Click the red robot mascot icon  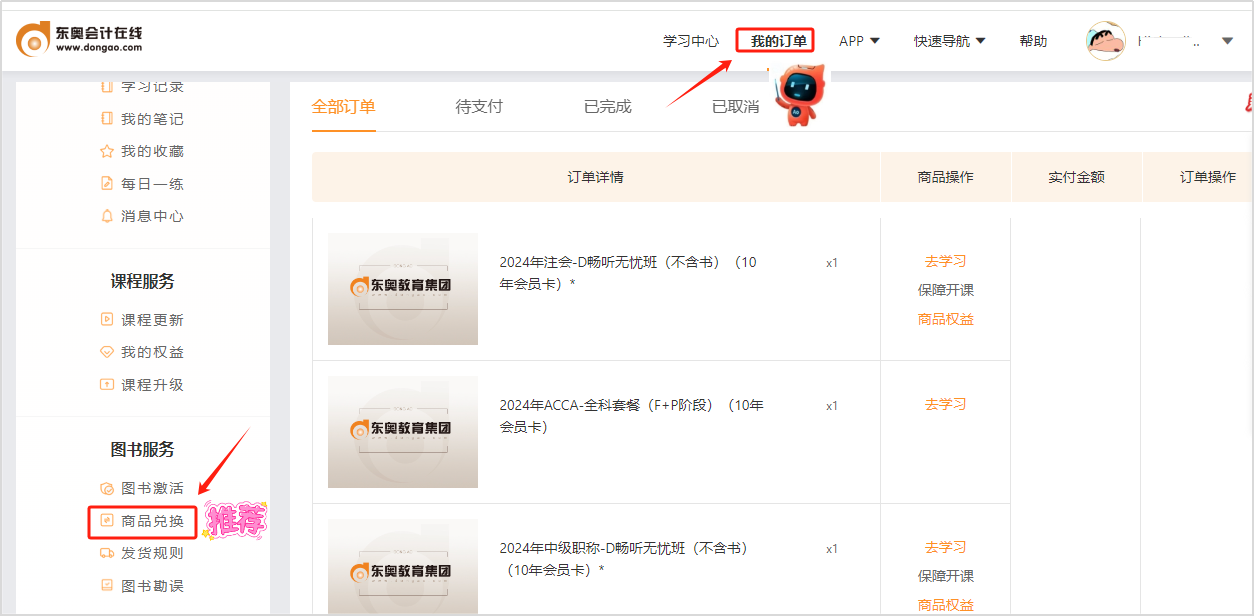pyautogui.click(x=797, y=97)
